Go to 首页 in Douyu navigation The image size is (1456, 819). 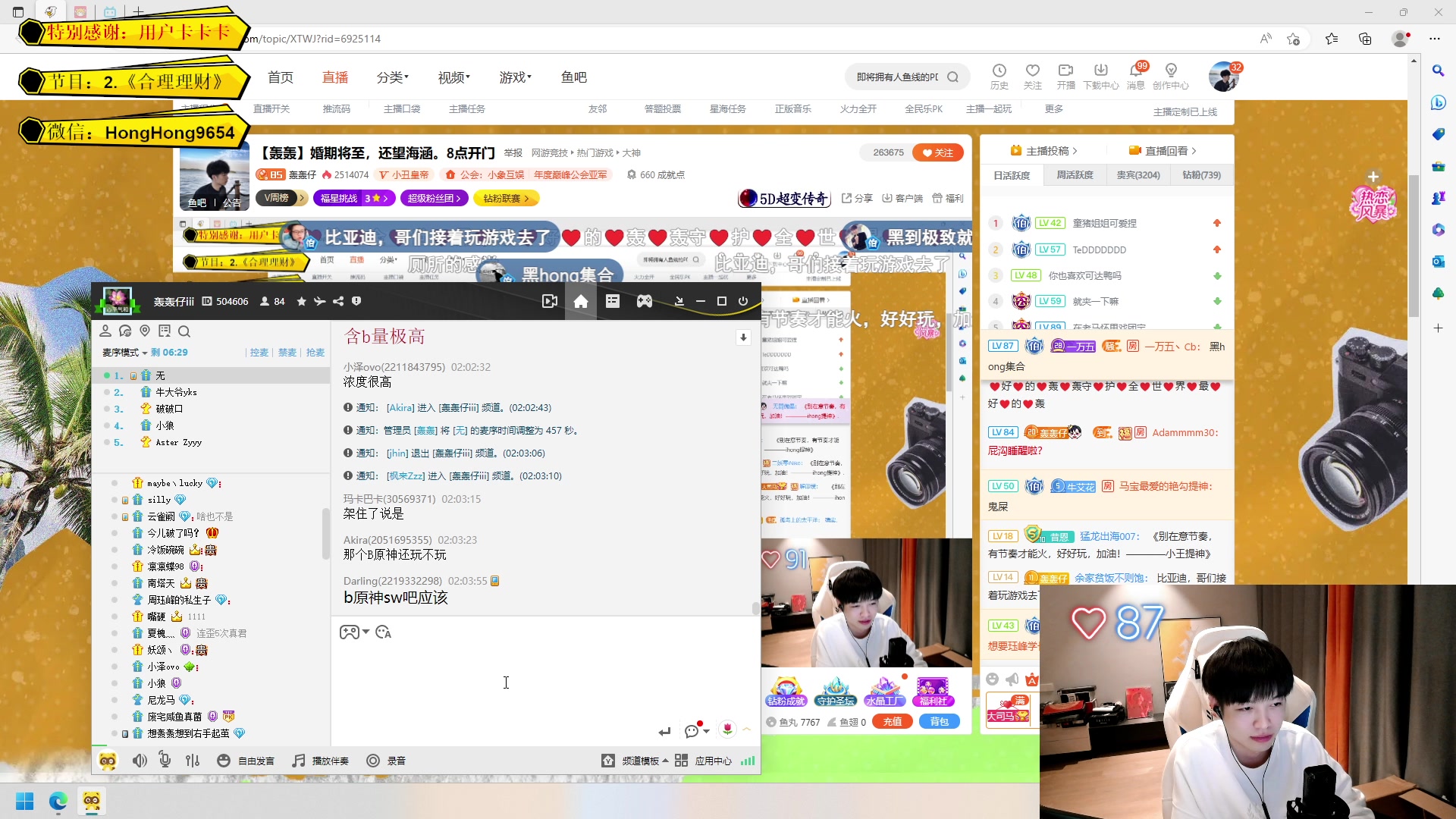tap(281, 77)
